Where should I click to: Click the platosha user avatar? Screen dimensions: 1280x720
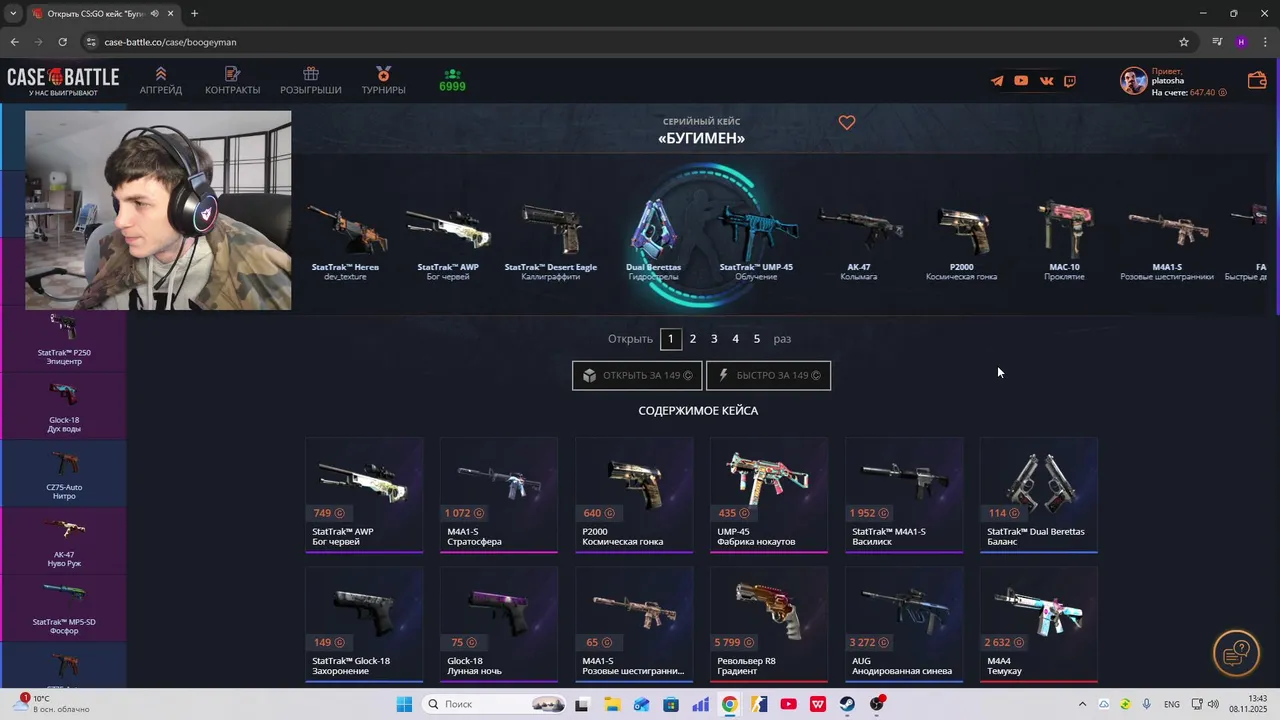pos(1133,81)
